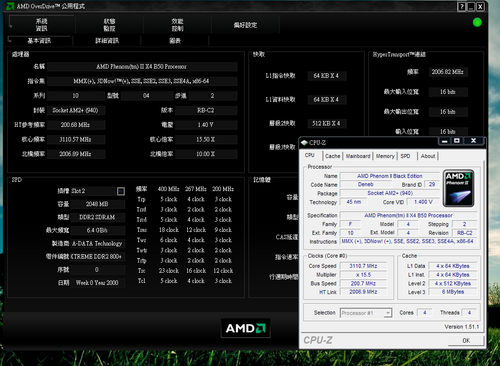The image size is (500, 366).
Task: Click the CPU-Z title bar icon
Action: pyautogui.click(x=304, y=143)
